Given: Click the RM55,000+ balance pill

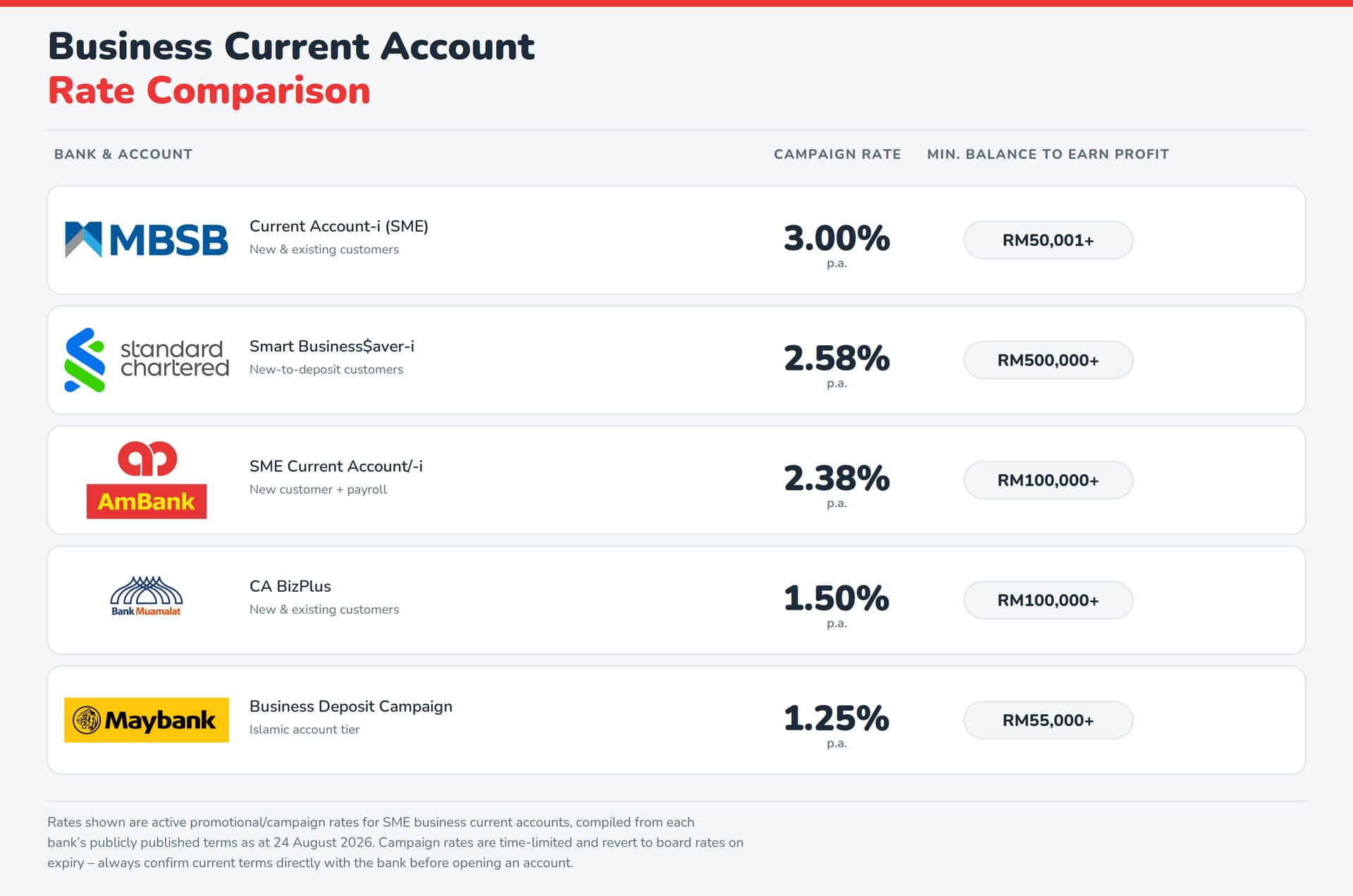Looking at the screenshot, I should coord(1048,720).
